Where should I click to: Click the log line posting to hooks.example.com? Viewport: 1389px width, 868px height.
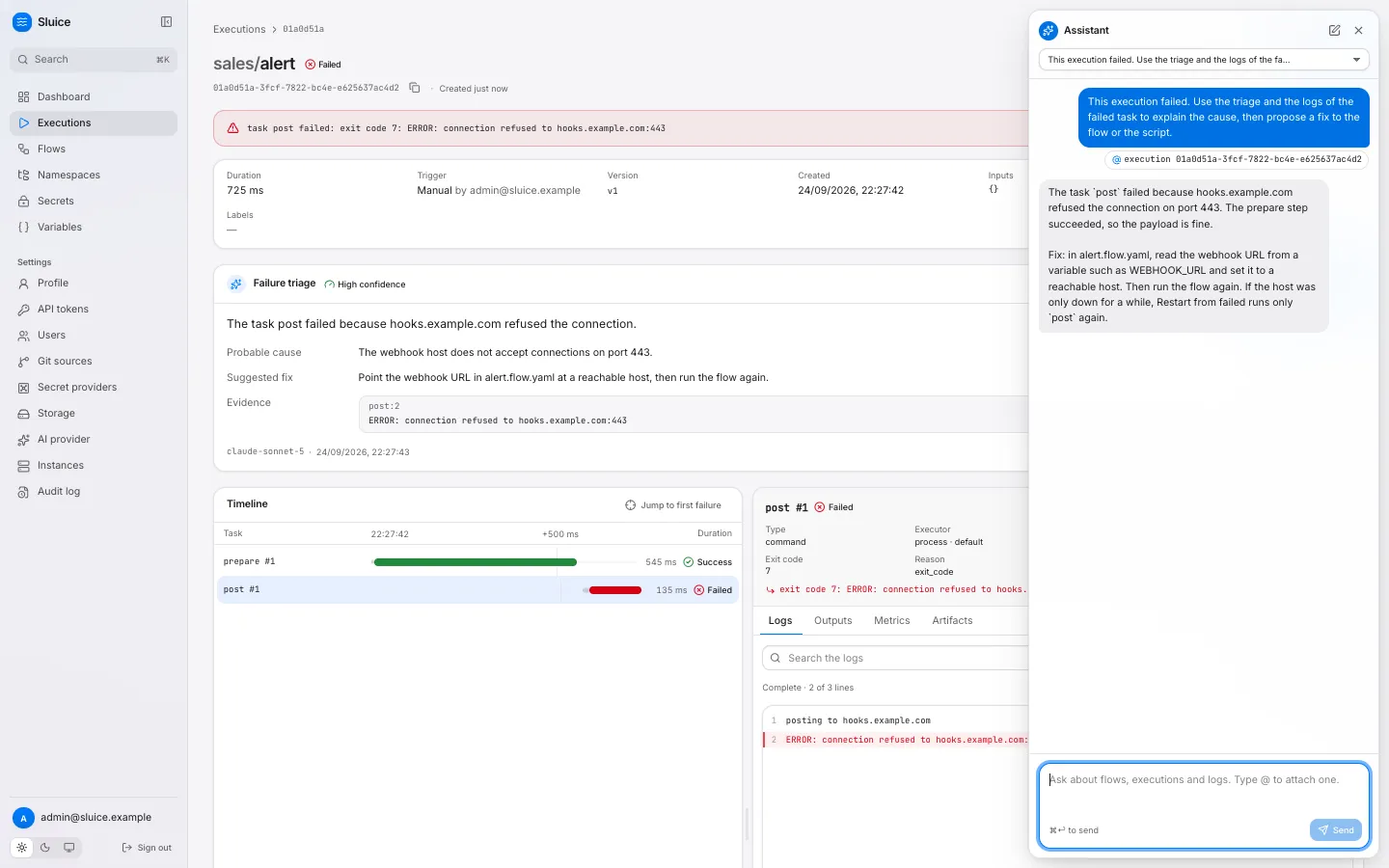pyautogui.click(x=858, y=720)
